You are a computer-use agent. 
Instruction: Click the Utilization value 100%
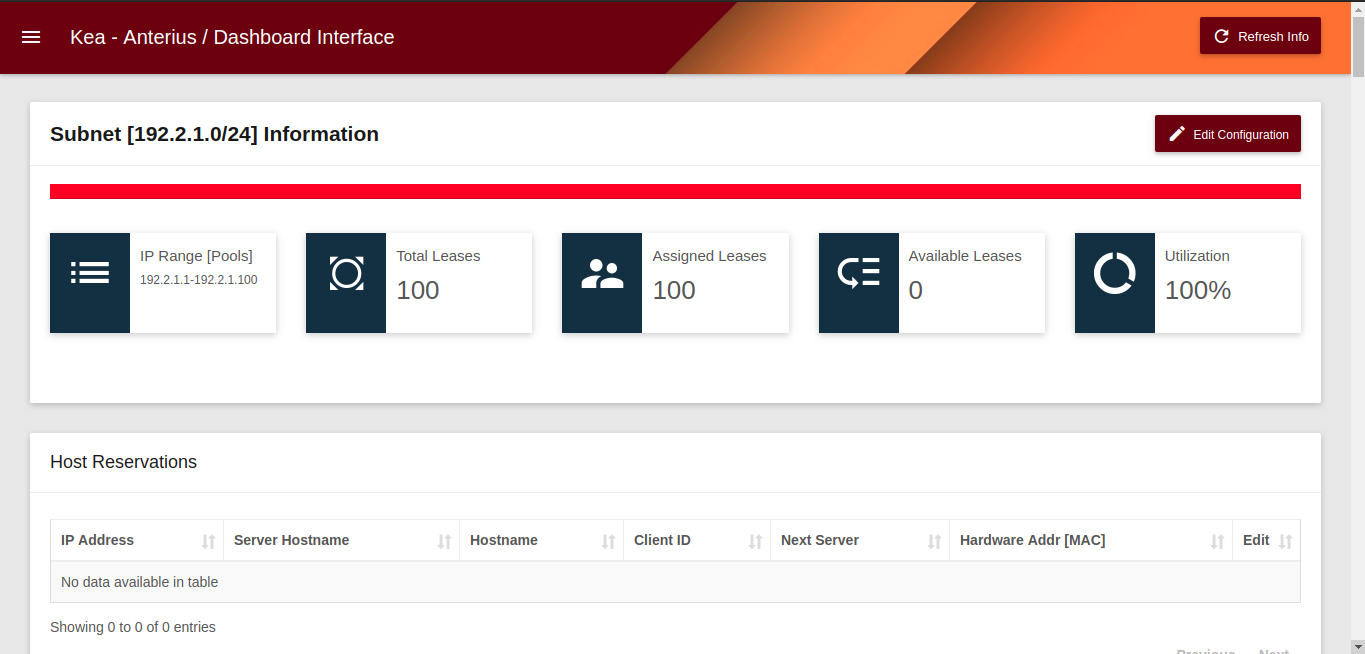tap(1198, 290)
